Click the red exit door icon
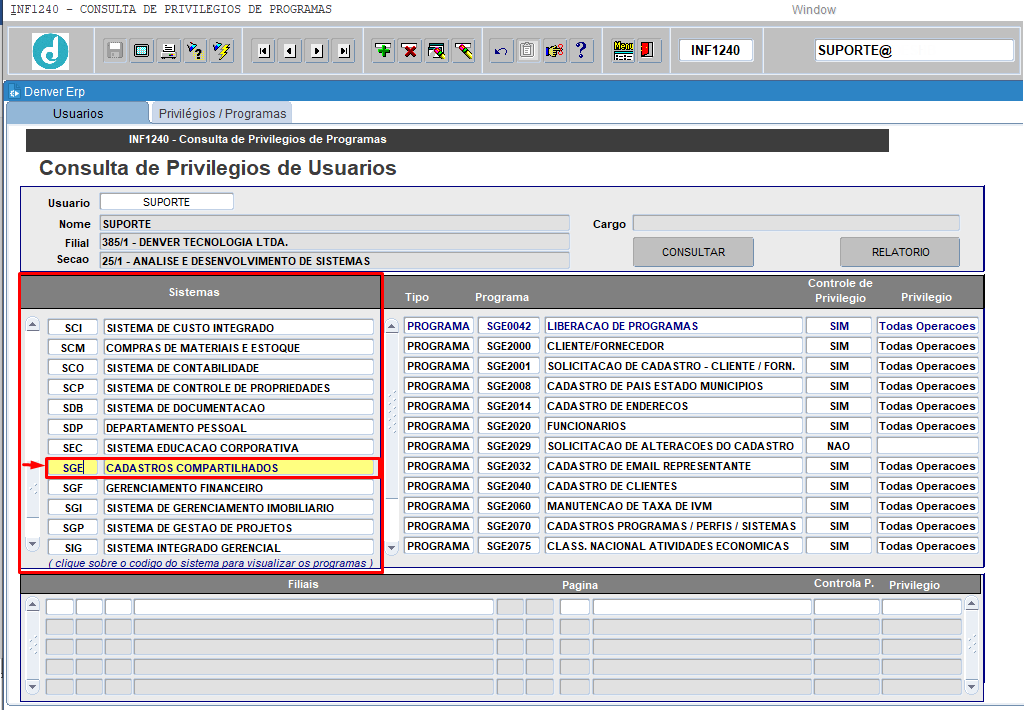Screen dimensions: 1024x710 (x=647, y=50)
